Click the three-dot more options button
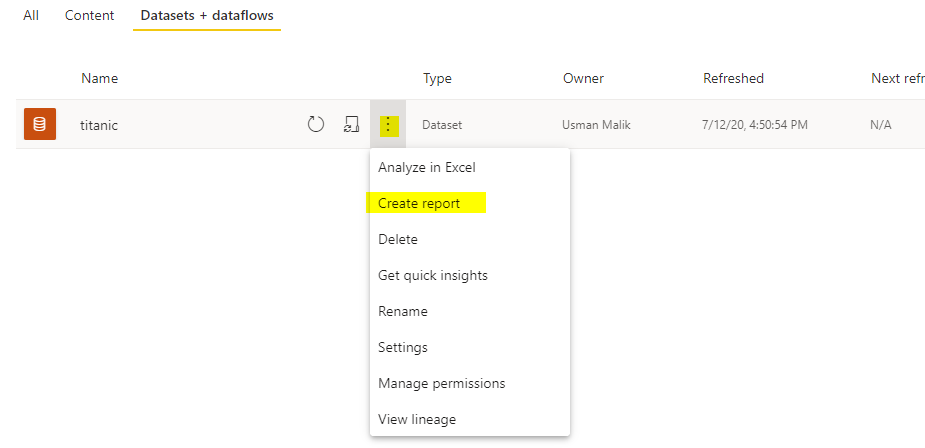The image size is (925, 448). tap(388, 125)
